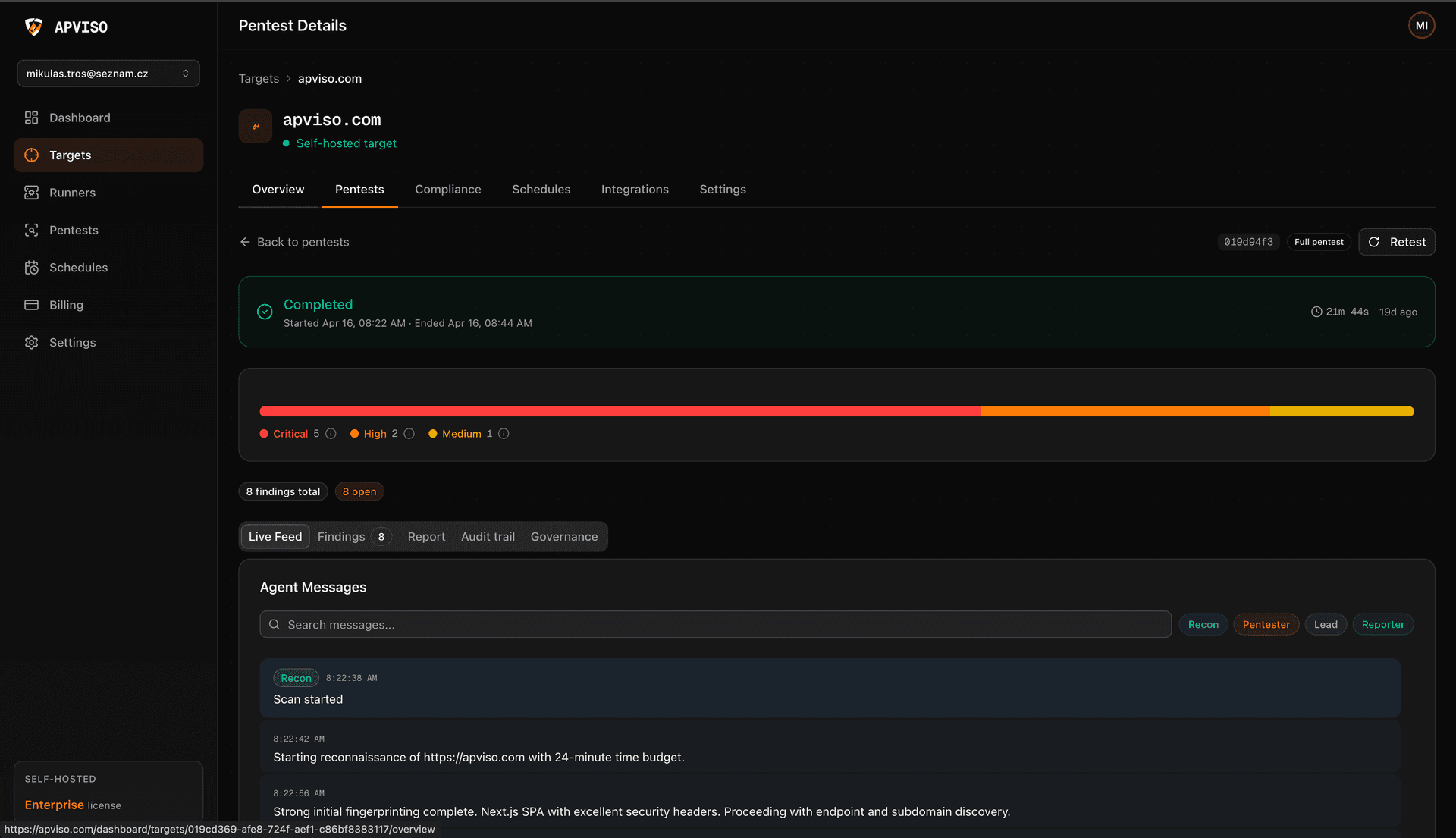Click the apviso.com target favicon tile
The height and width of the screenshot is (838, 1456).
click(x=256, y=127)
